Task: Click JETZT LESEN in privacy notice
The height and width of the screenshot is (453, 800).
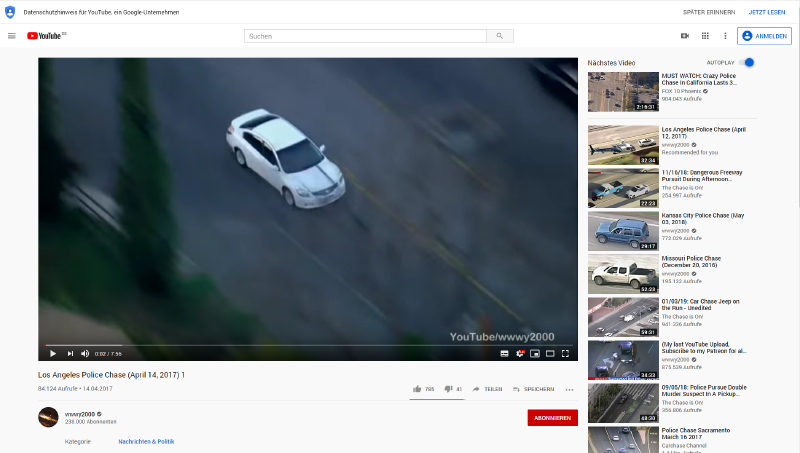Action: pos(767,12)
